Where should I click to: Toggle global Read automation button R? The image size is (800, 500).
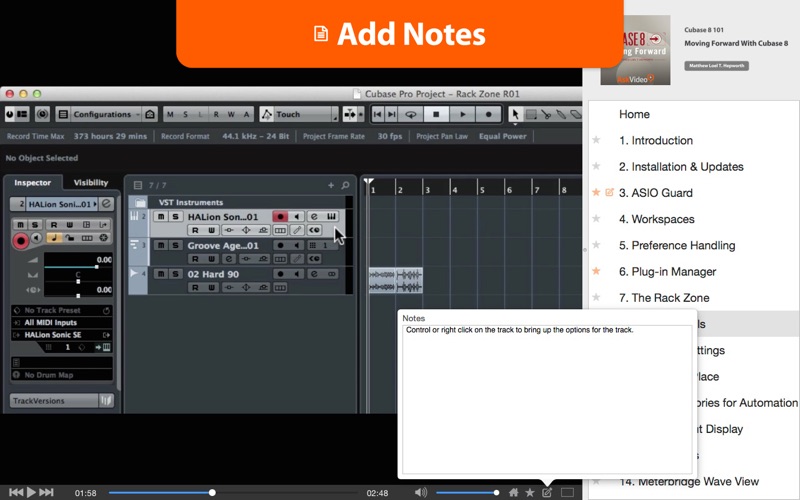216,114
